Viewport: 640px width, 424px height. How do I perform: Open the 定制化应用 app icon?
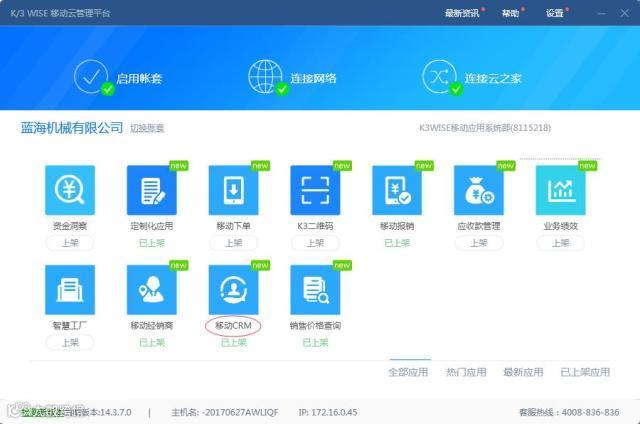151,190
